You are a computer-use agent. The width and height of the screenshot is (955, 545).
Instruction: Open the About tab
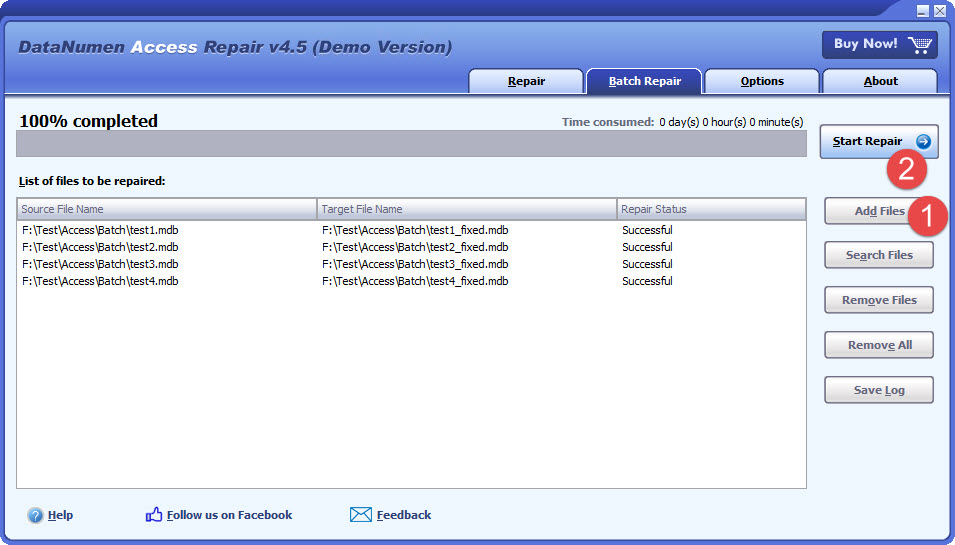coord(880,81)
